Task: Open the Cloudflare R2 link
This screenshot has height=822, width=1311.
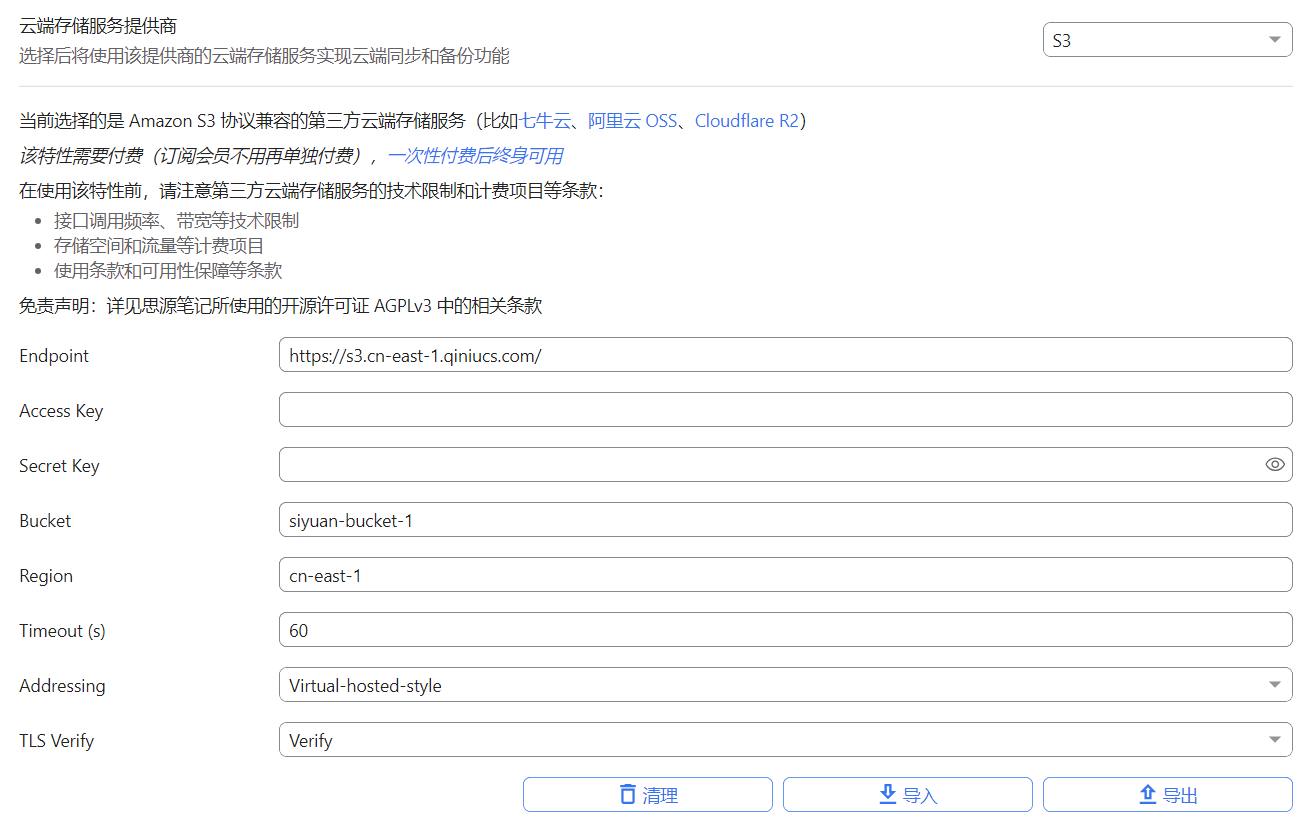Action: [747, 121]
